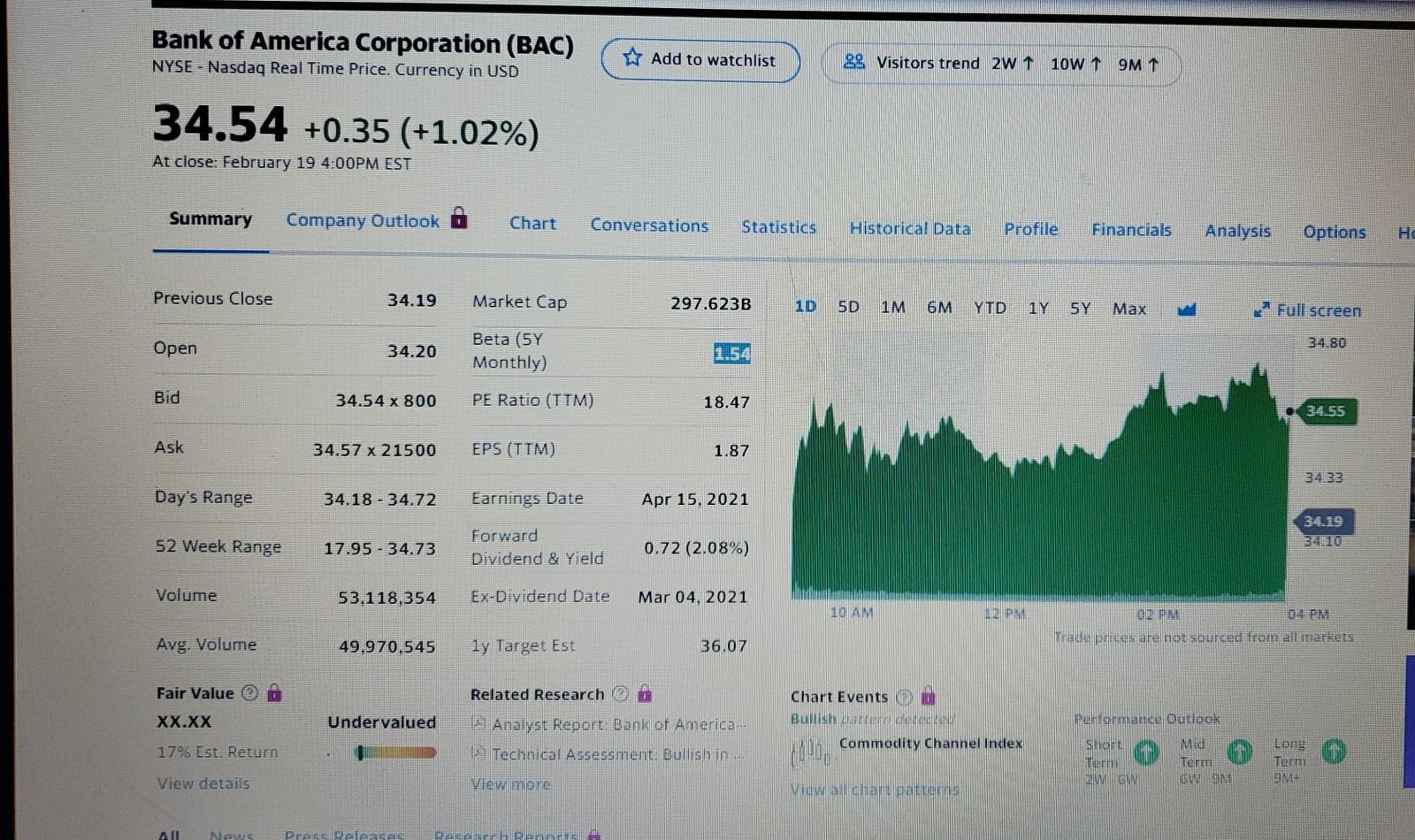This screenshot has width=1415, height=840.
Task: Click the full screen expand arrows icon
Action: point(1263,310)
